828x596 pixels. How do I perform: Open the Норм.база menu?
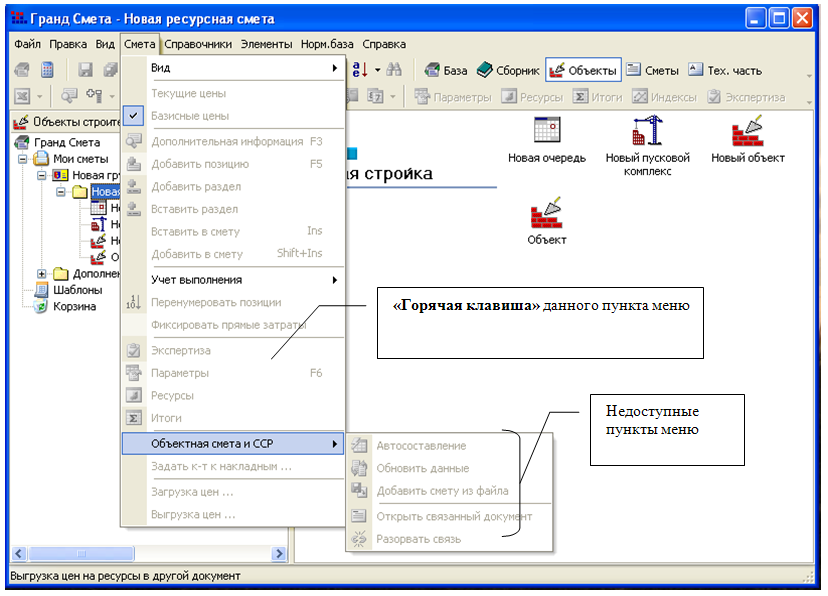327,44
